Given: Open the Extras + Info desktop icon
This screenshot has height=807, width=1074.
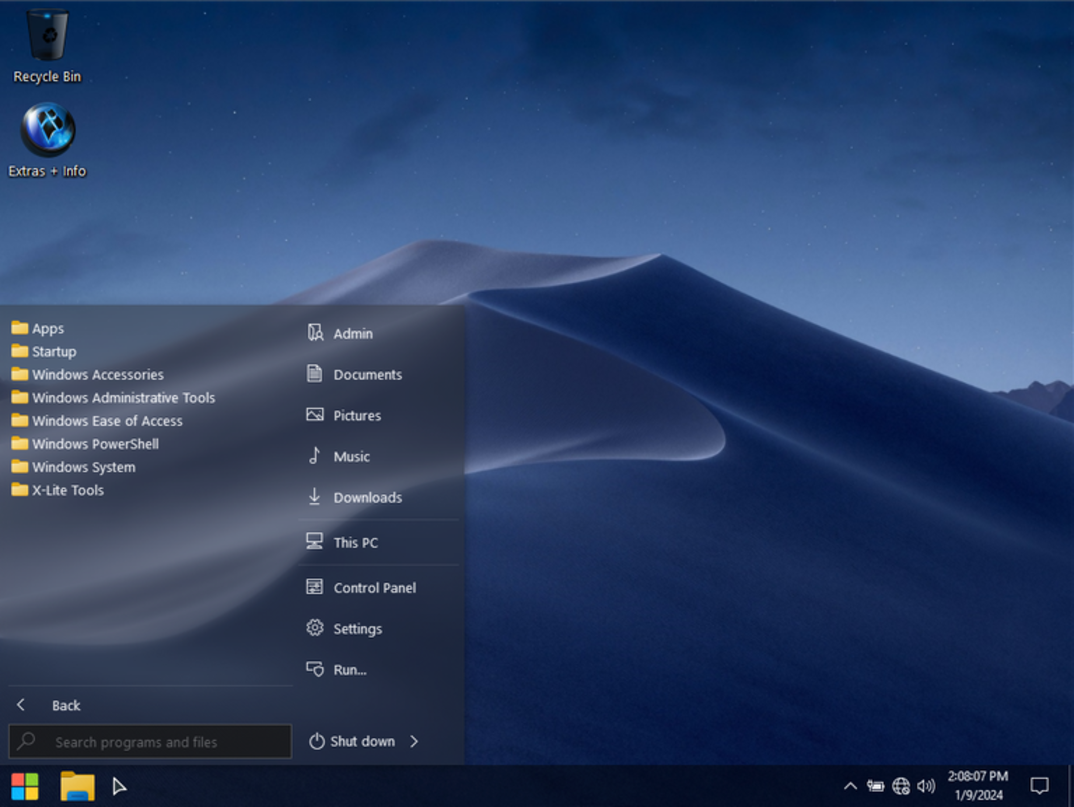Looking at the screenshot, I should point(47,140).
